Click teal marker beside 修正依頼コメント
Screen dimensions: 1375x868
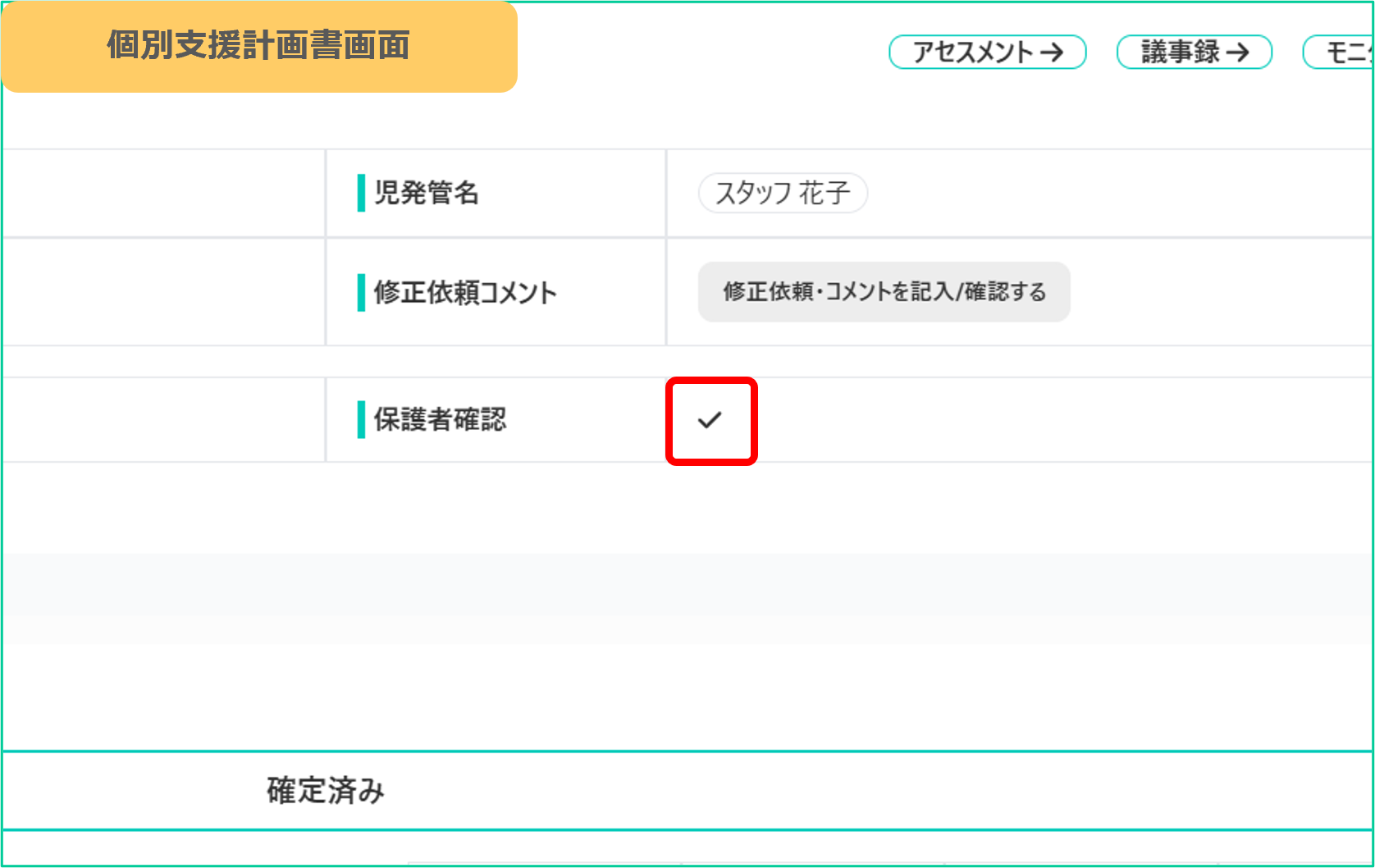(x=361, y=292)
